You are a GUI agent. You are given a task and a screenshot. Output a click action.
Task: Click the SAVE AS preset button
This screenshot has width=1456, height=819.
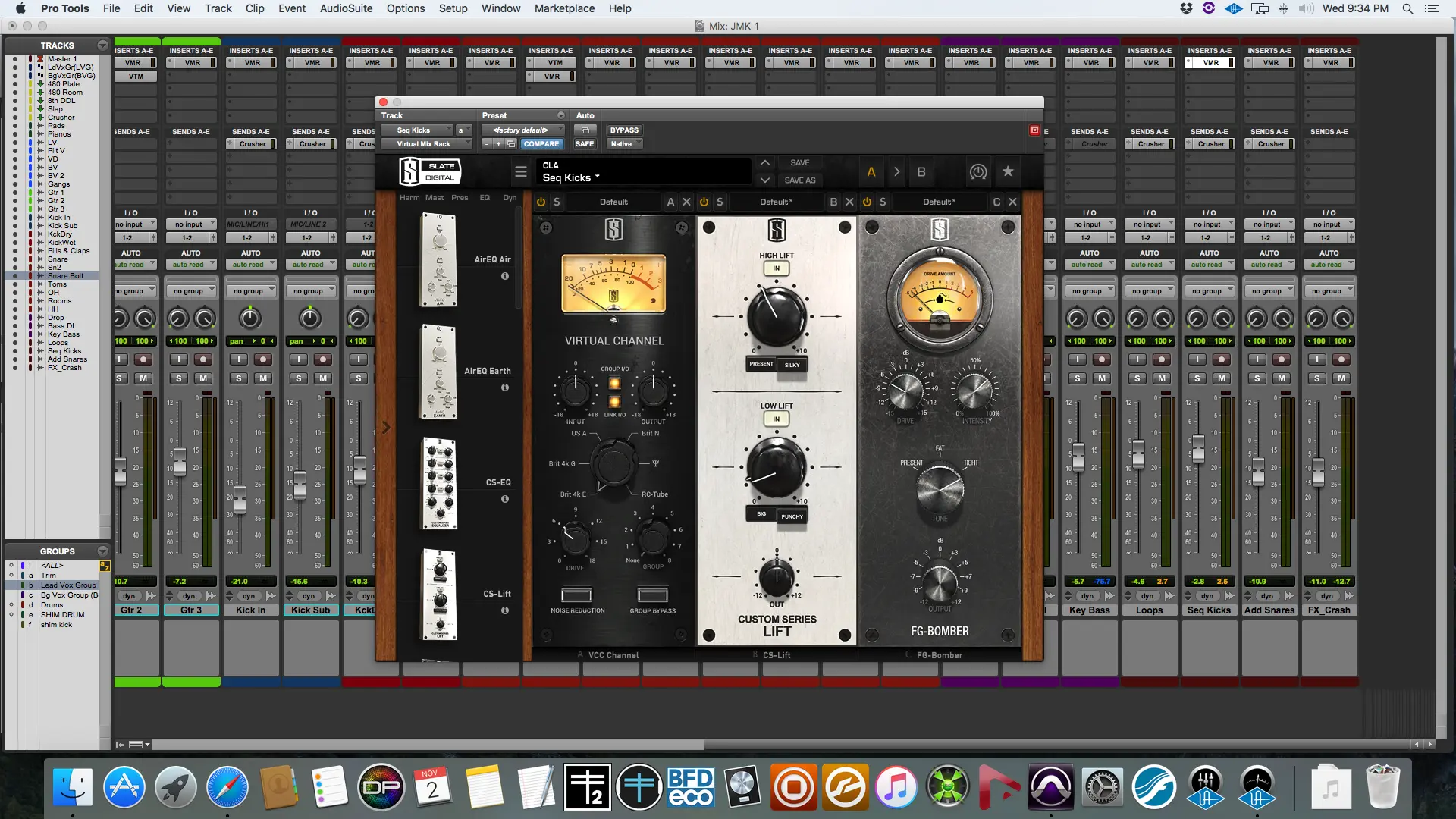coord(800,180)
